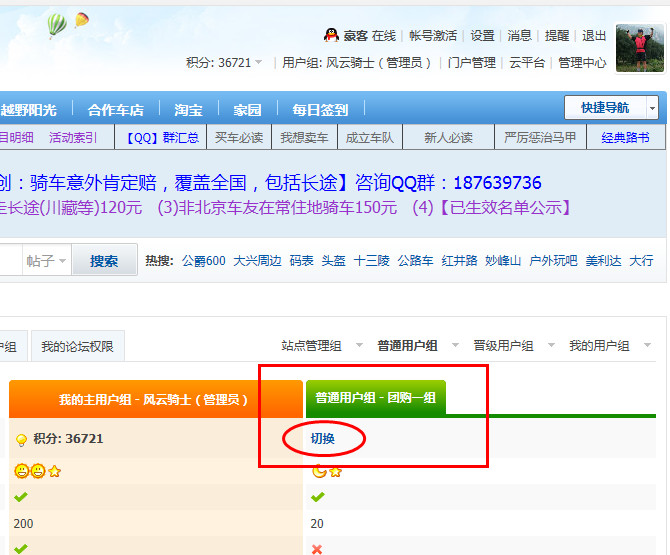The width and height of the screenshot is (670, 555).
Task: Select the 普通用户组 - 团购一组 green tab
Action: coord(374,397)
